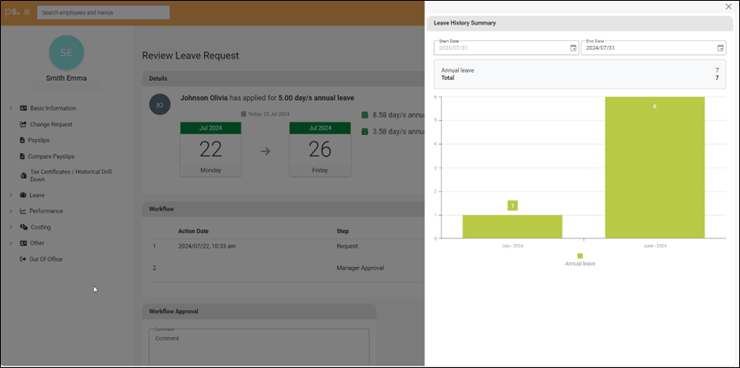The height and width of the screenshot is (368, 740).
Task: Click the Out Of Office exit icon
Action: coord(23,259)
